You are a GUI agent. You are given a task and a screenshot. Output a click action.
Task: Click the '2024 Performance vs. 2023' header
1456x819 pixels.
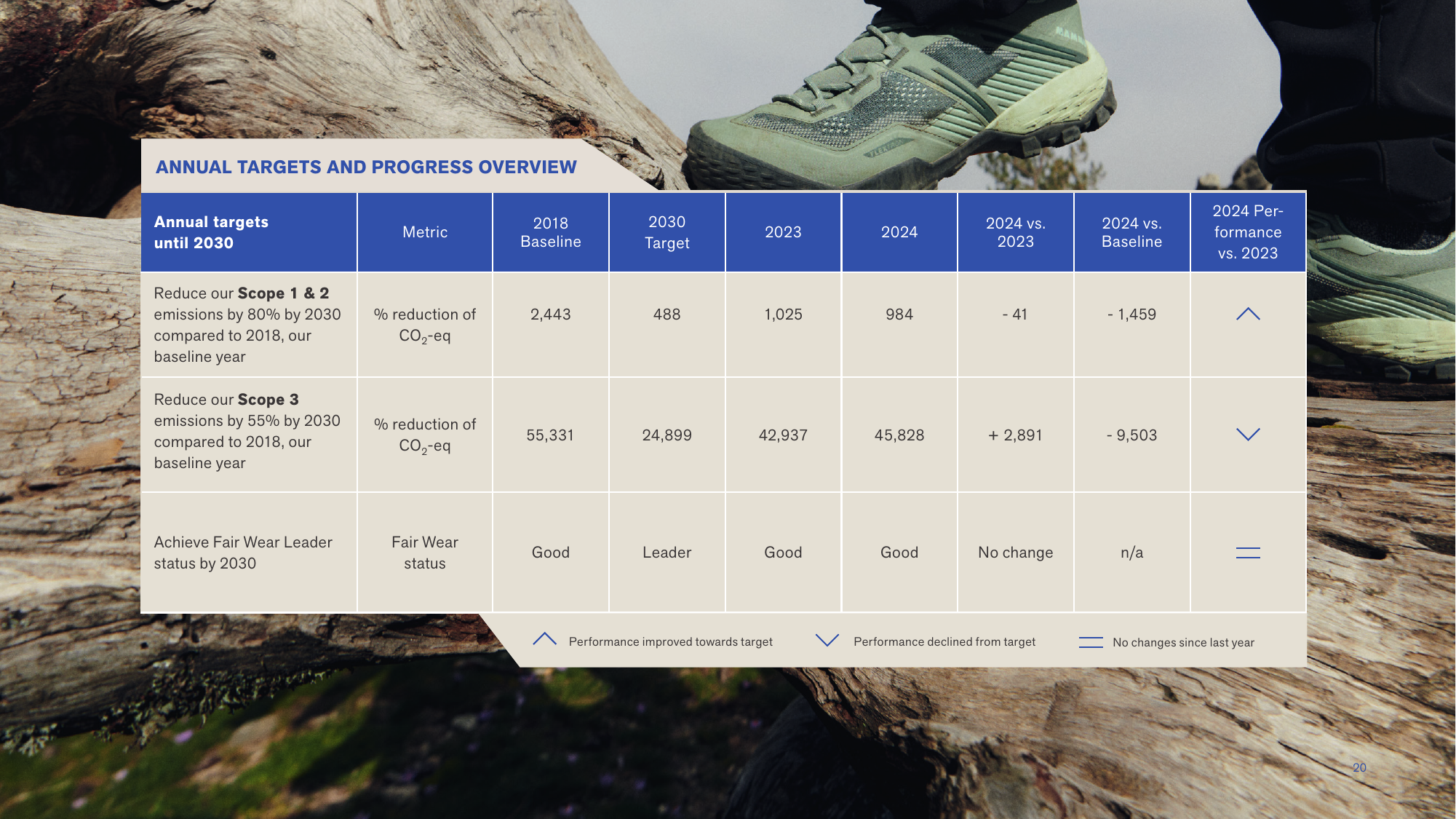coord(1248,232)
